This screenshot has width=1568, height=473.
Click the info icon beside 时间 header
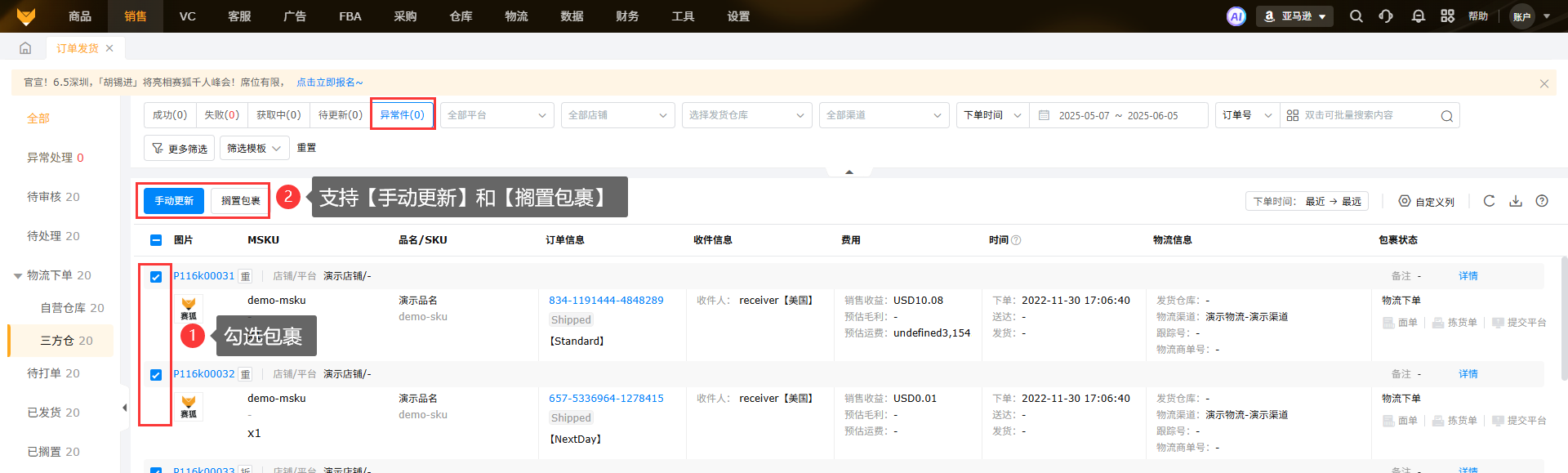tap(1017, 240)
